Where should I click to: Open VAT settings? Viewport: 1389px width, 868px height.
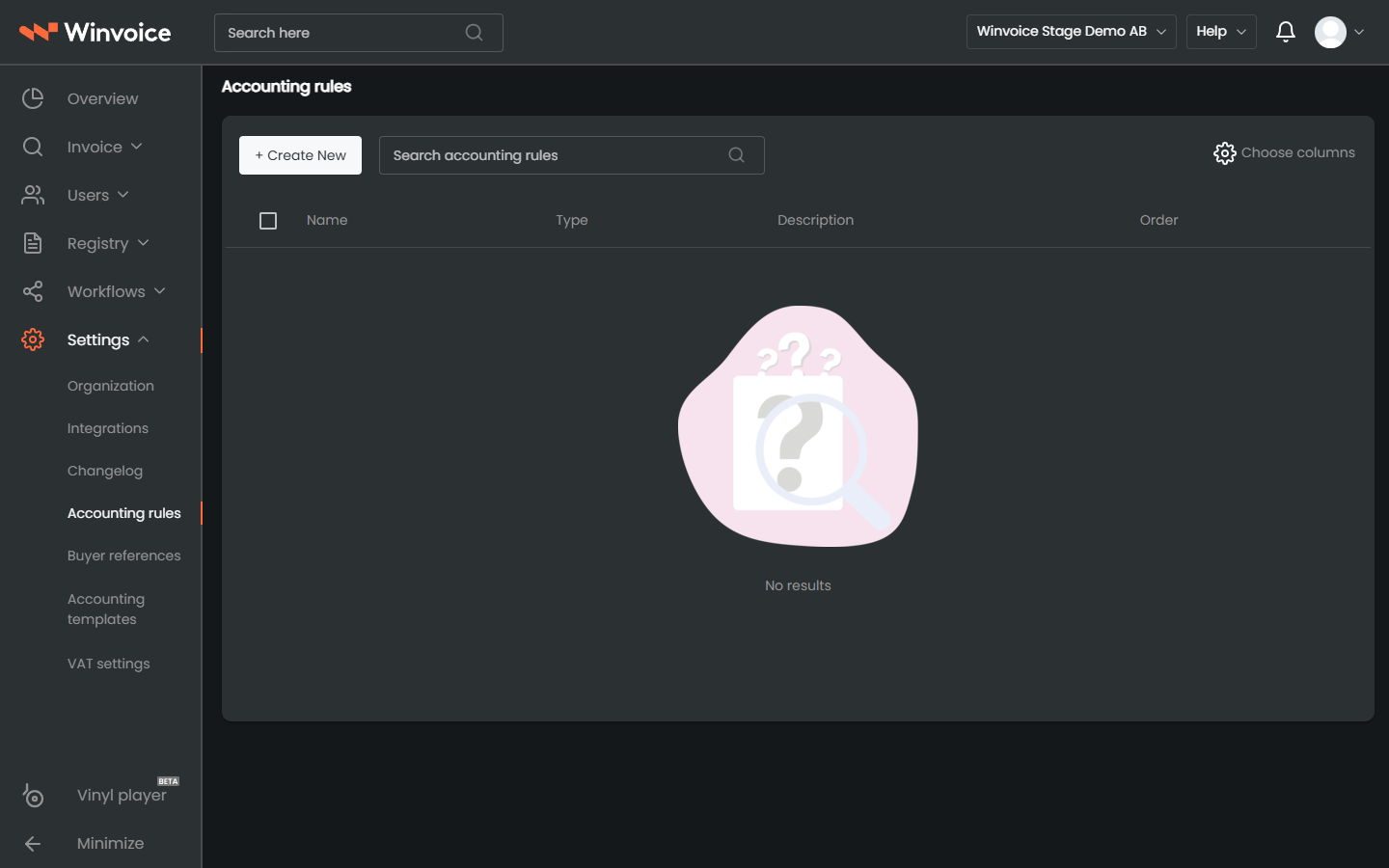coord(109,664)
